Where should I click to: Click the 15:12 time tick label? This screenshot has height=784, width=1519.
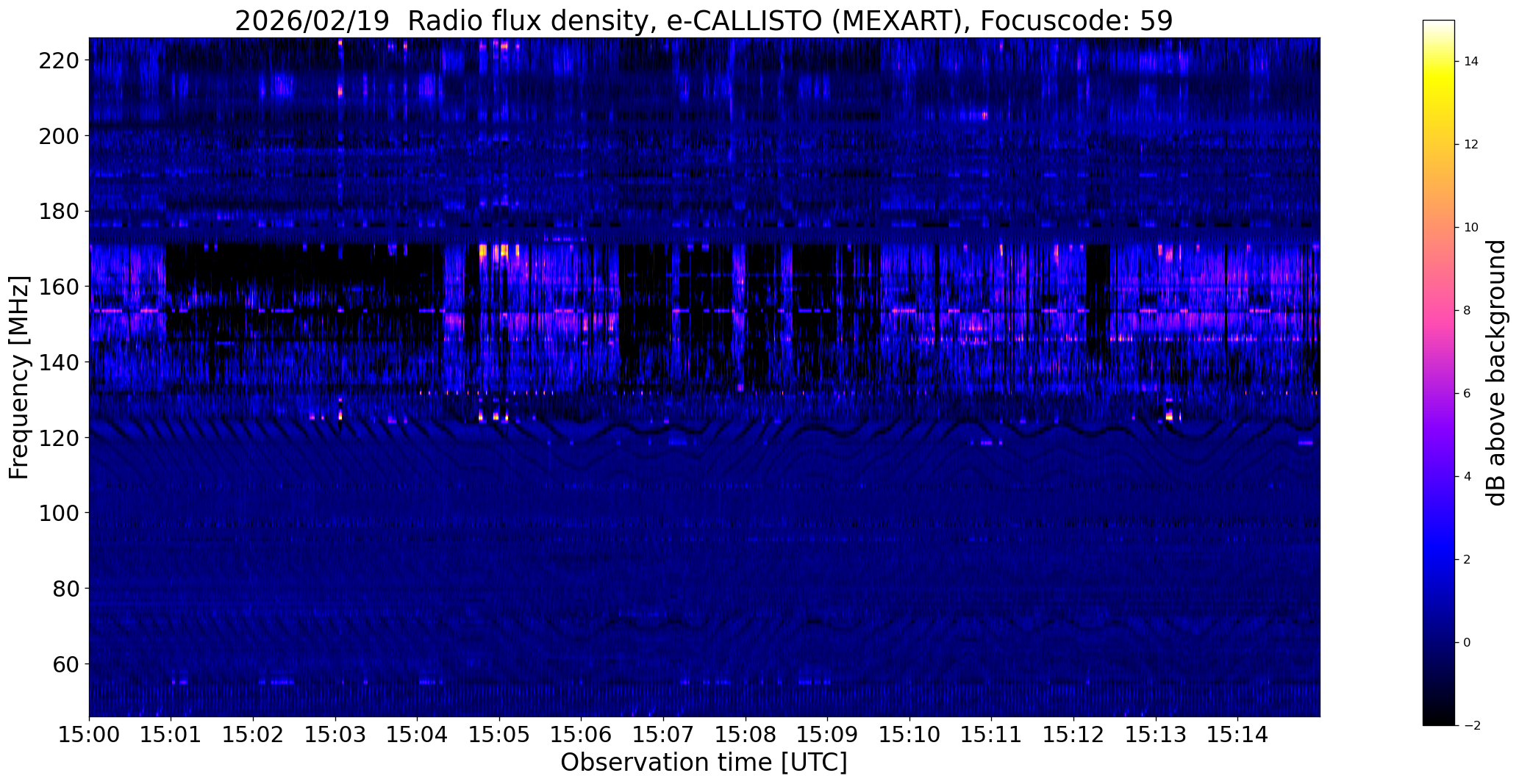(x=1074, y=735)
